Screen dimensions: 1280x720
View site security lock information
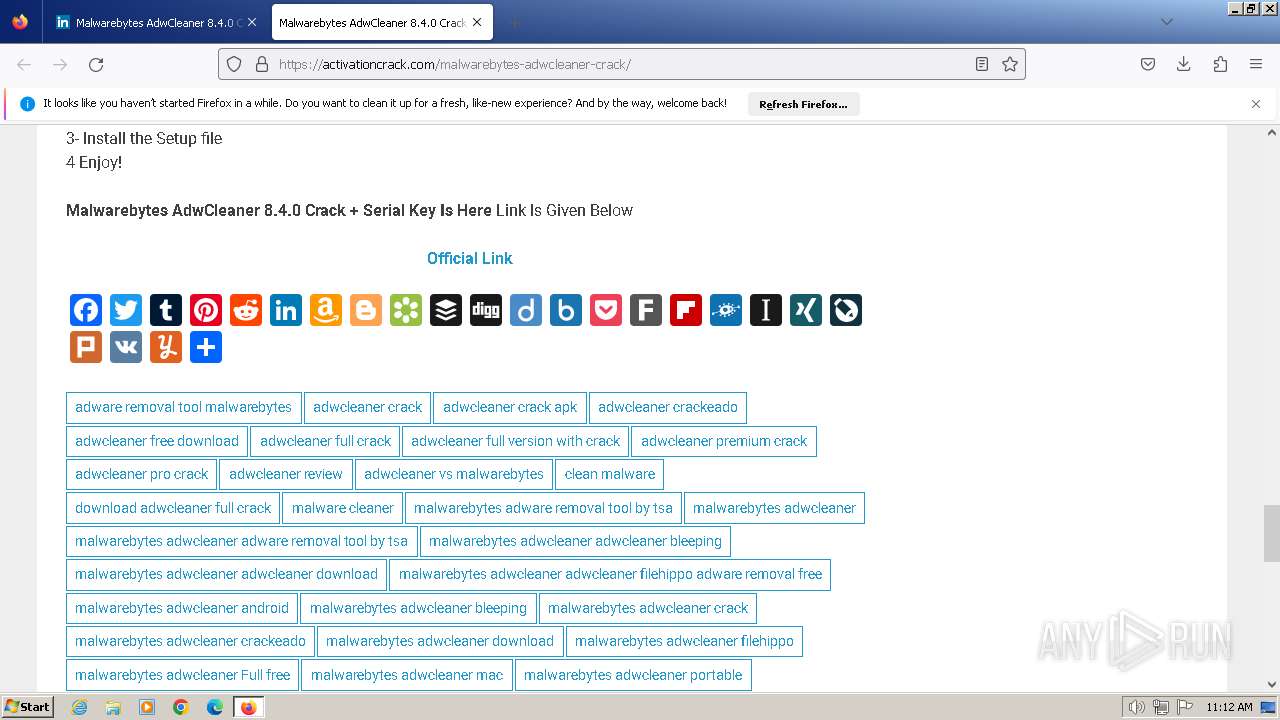coord(262,64)
